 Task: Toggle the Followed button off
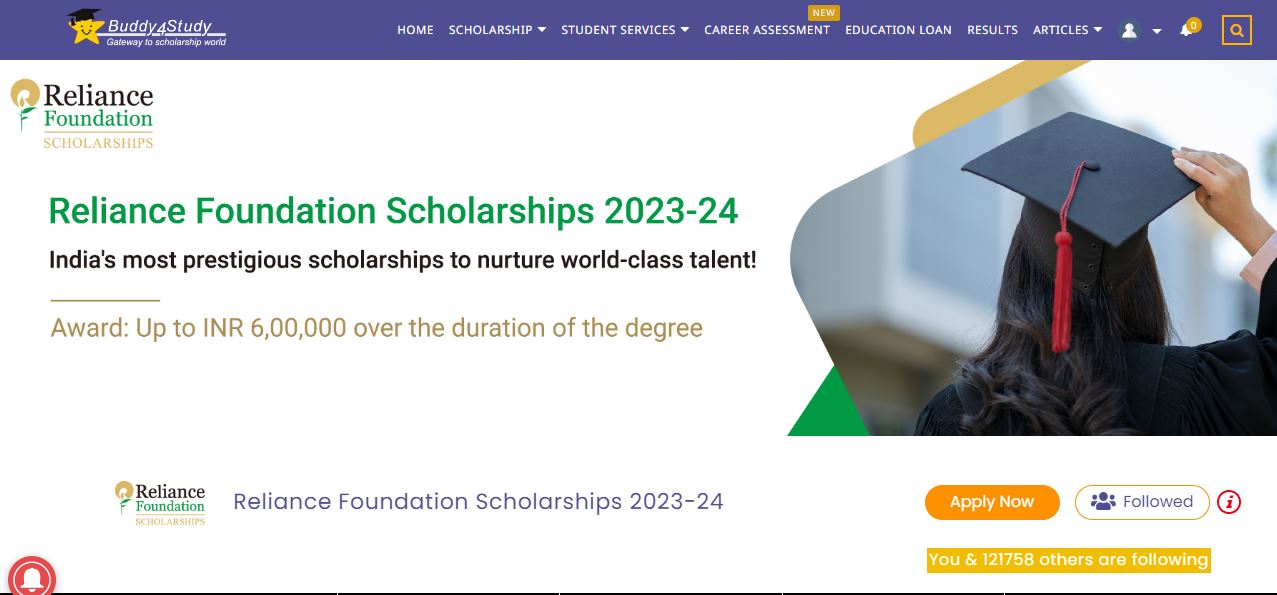pos(1141,502)
